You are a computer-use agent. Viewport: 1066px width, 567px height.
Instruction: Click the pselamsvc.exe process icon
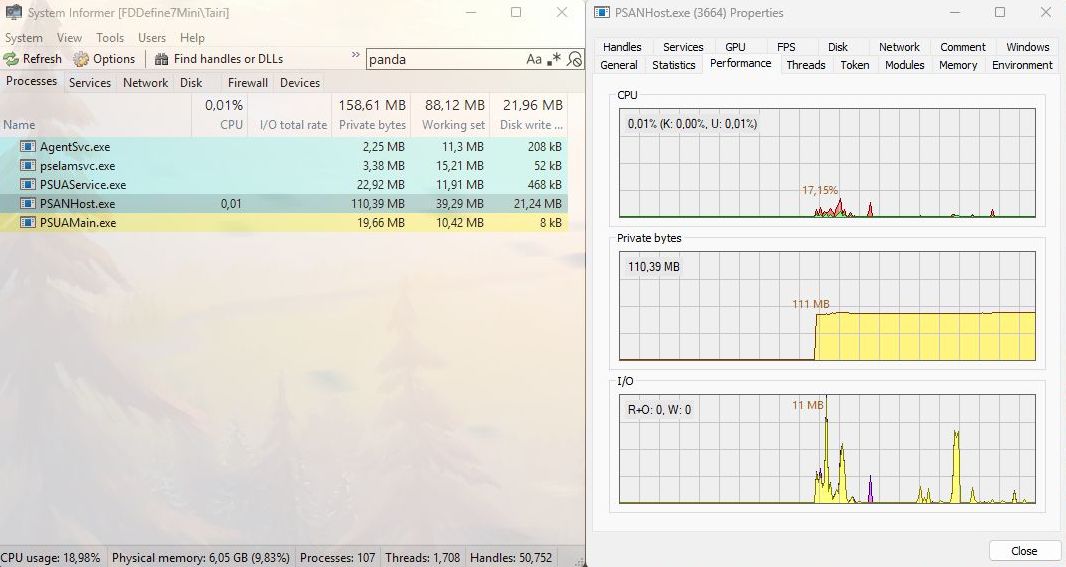click(x=28, y=166)
